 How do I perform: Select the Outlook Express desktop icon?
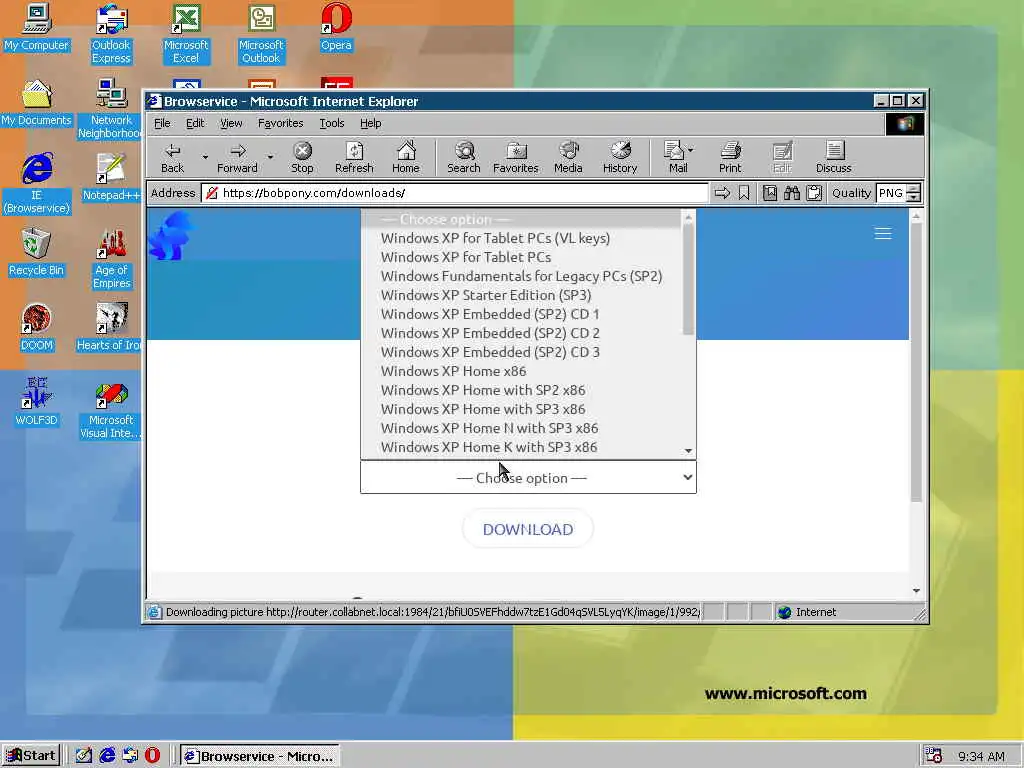point(111,34)
